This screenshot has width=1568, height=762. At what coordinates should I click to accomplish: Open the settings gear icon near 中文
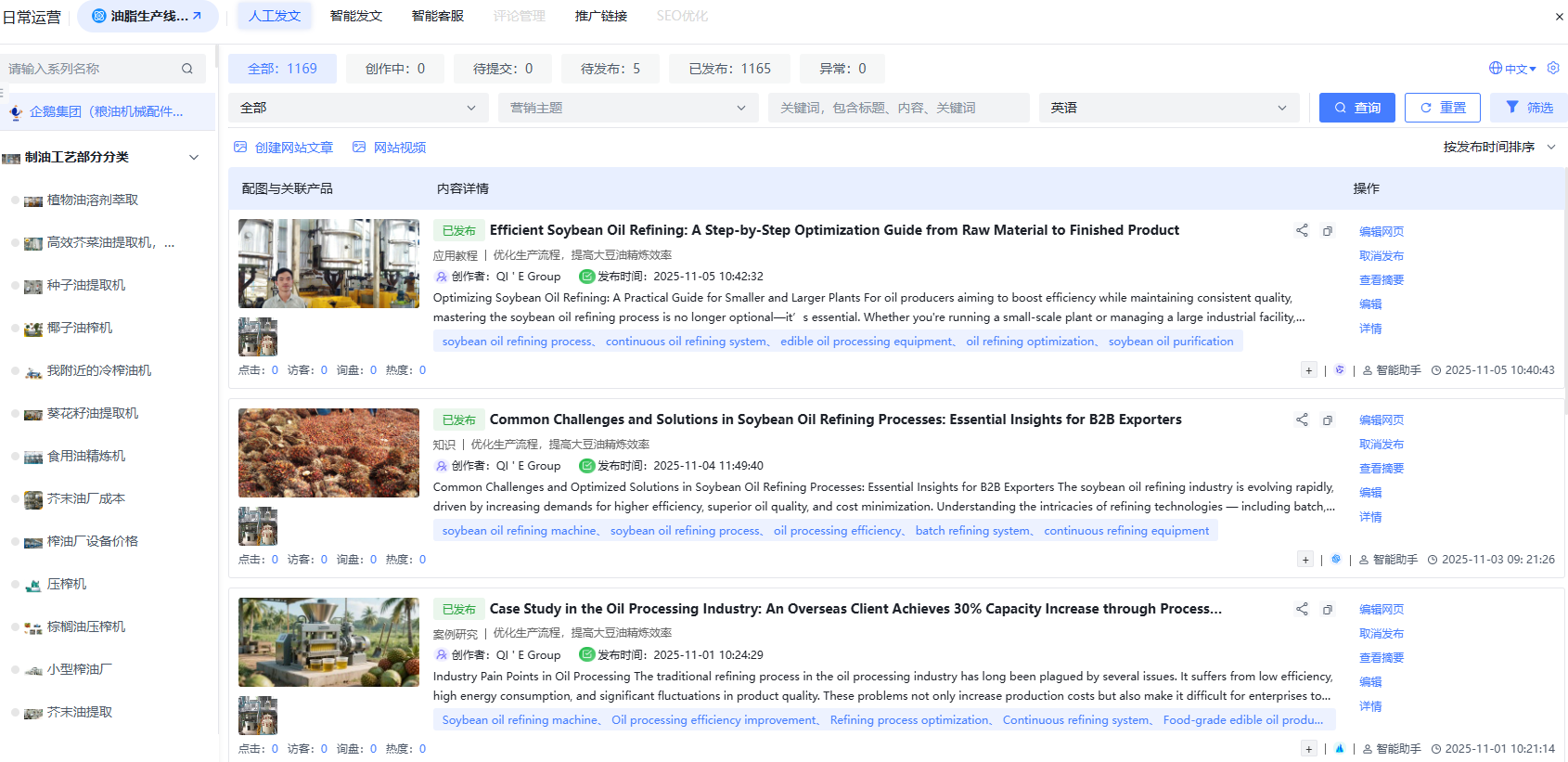coord(1553,68)
